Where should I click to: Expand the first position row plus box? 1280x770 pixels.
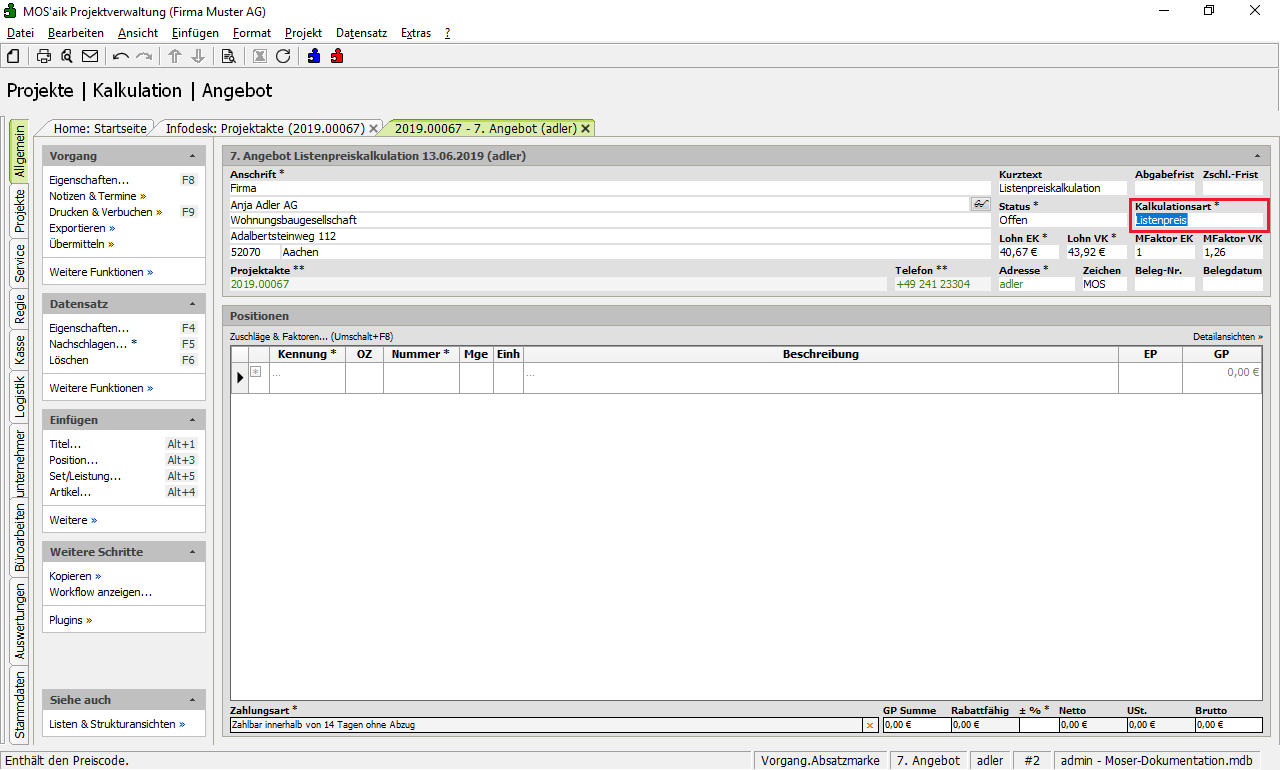[x=256, y=372]
